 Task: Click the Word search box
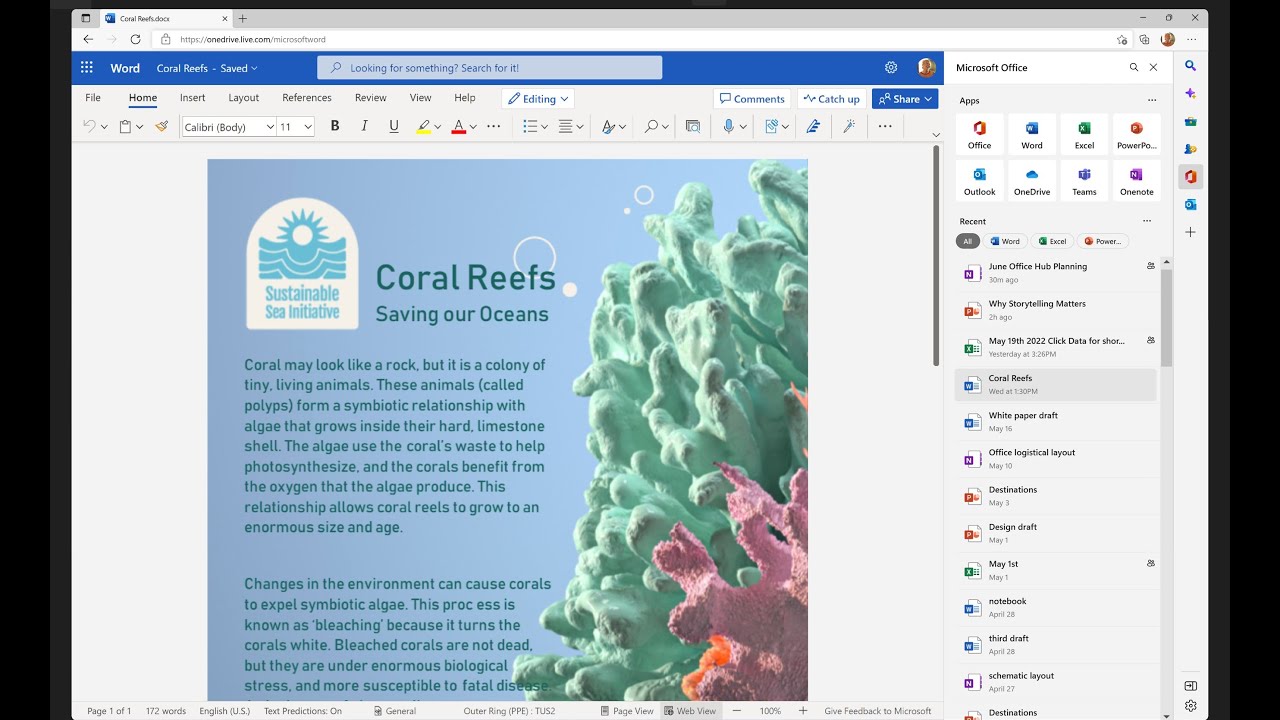[490, 68]
